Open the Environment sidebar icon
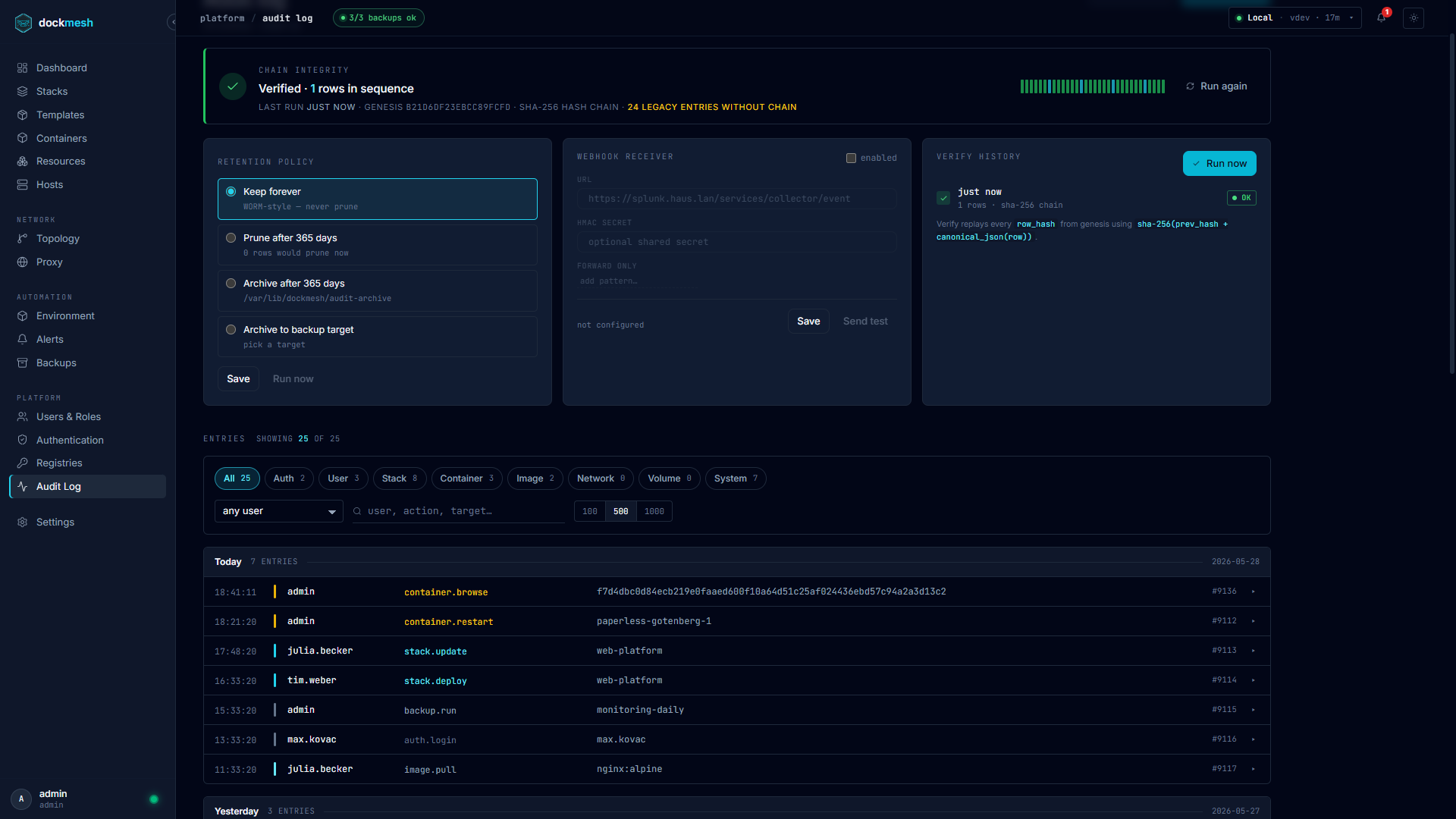Image resolution: width=1456 pixels, height=819 pixels. 22,316
